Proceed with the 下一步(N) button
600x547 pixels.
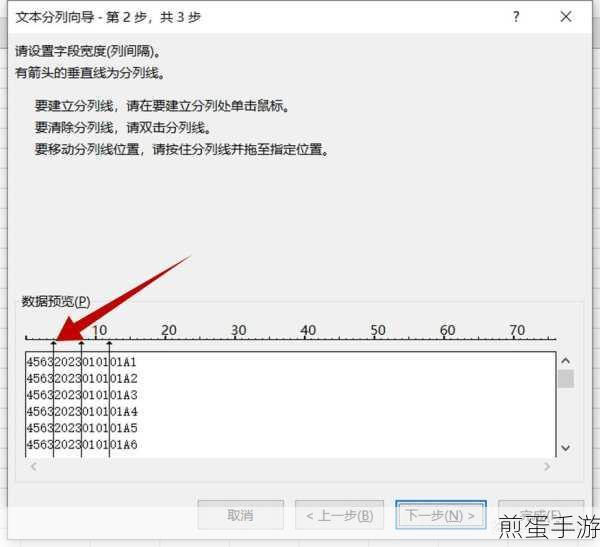point(440,515)
